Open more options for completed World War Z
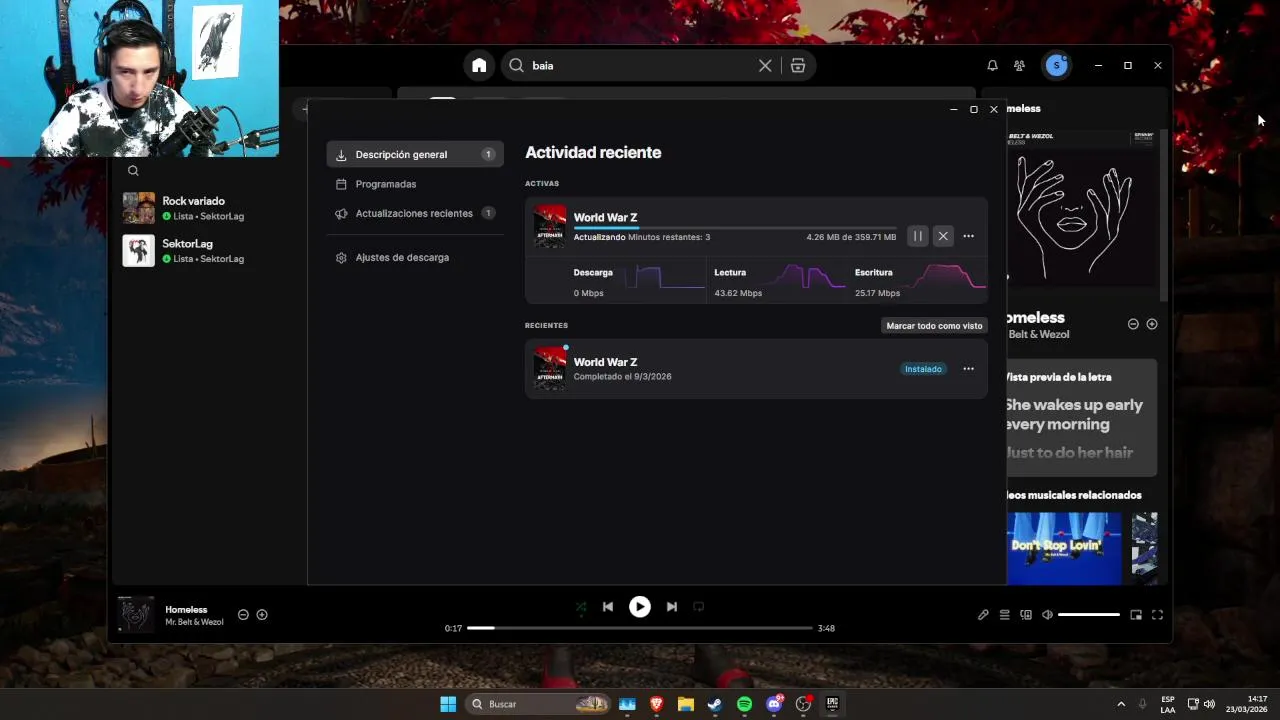This screenshot has height=720, width=1280. 968,369
